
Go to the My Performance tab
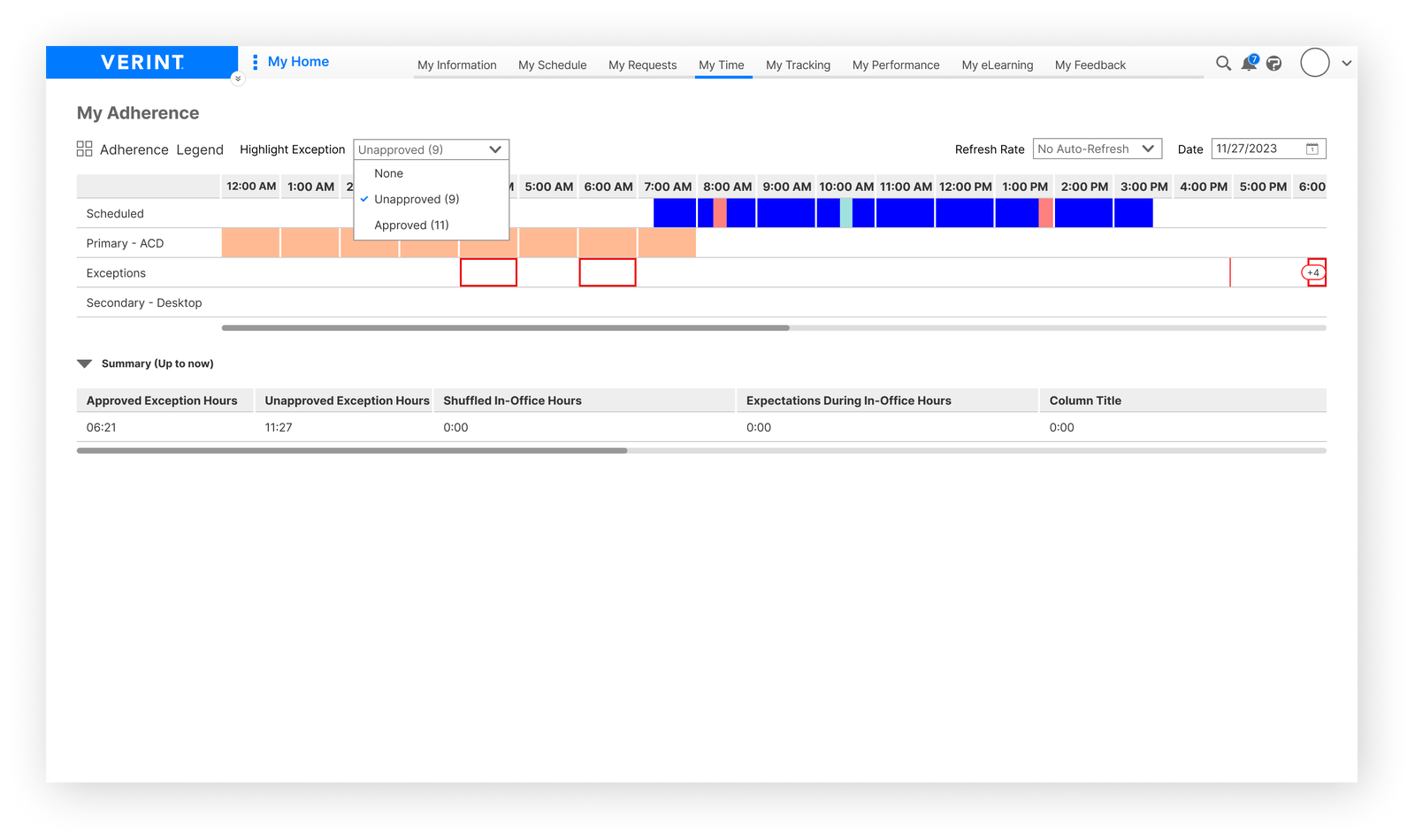pos(895,65)
